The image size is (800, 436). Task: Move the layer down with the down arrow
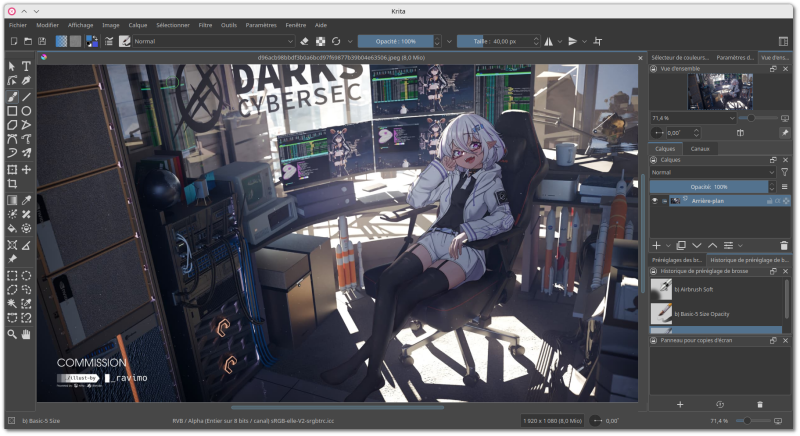pos(696,246)
